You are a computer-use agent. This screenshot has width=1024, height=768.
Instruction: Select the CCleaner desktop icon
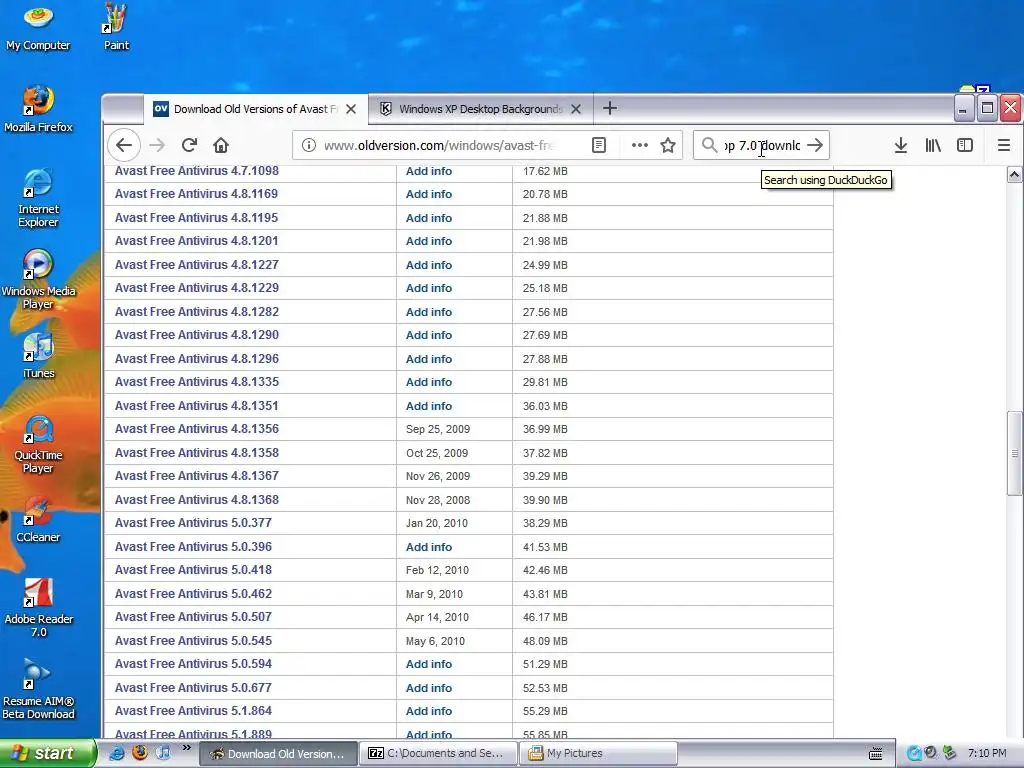coord(38,520)
